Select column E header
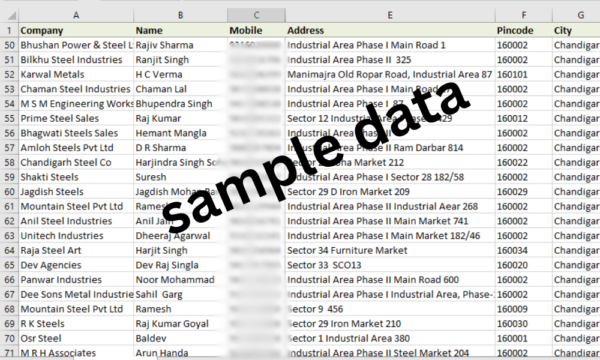 pyautogui.click(x=390, y=15)
